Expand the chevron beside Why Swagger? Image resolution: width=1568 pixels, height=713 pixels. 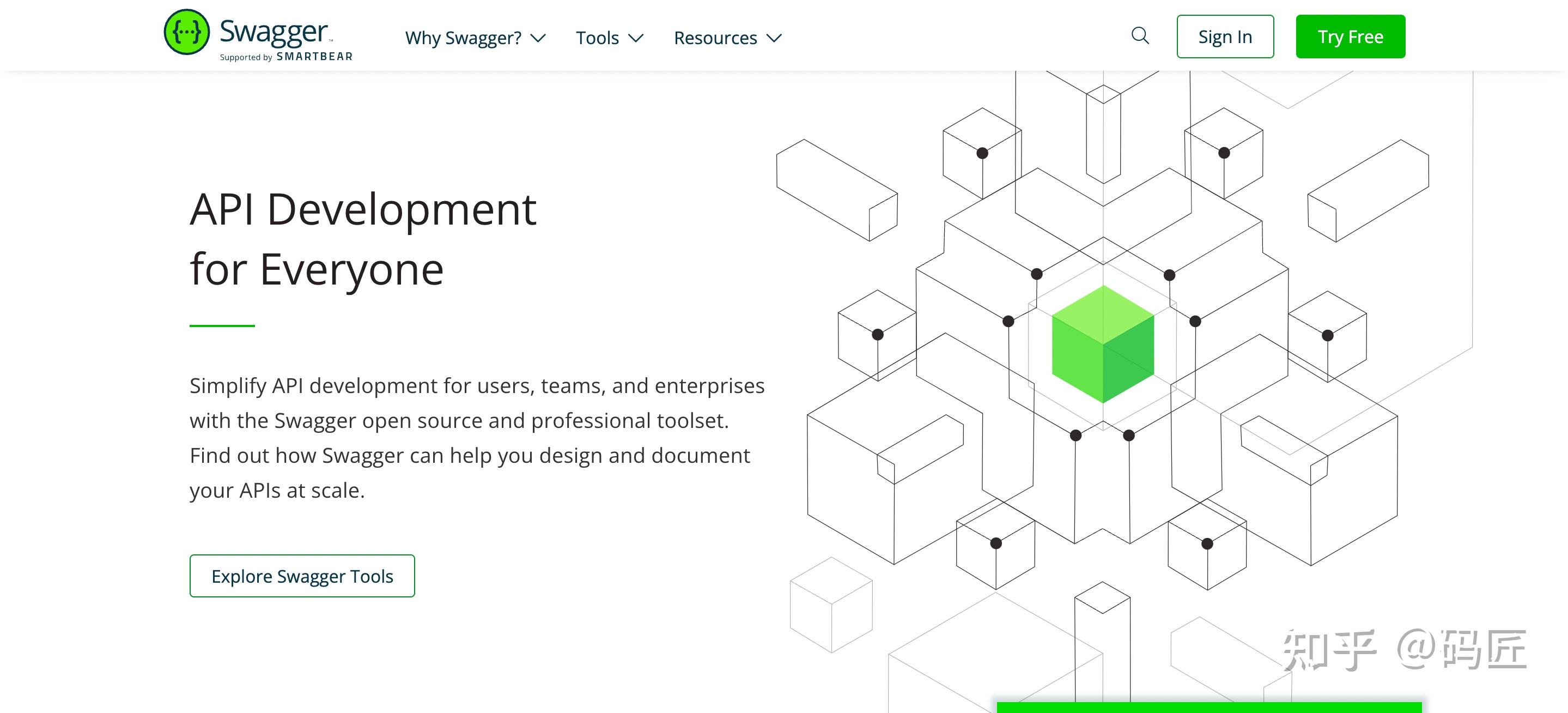point(538,38)
